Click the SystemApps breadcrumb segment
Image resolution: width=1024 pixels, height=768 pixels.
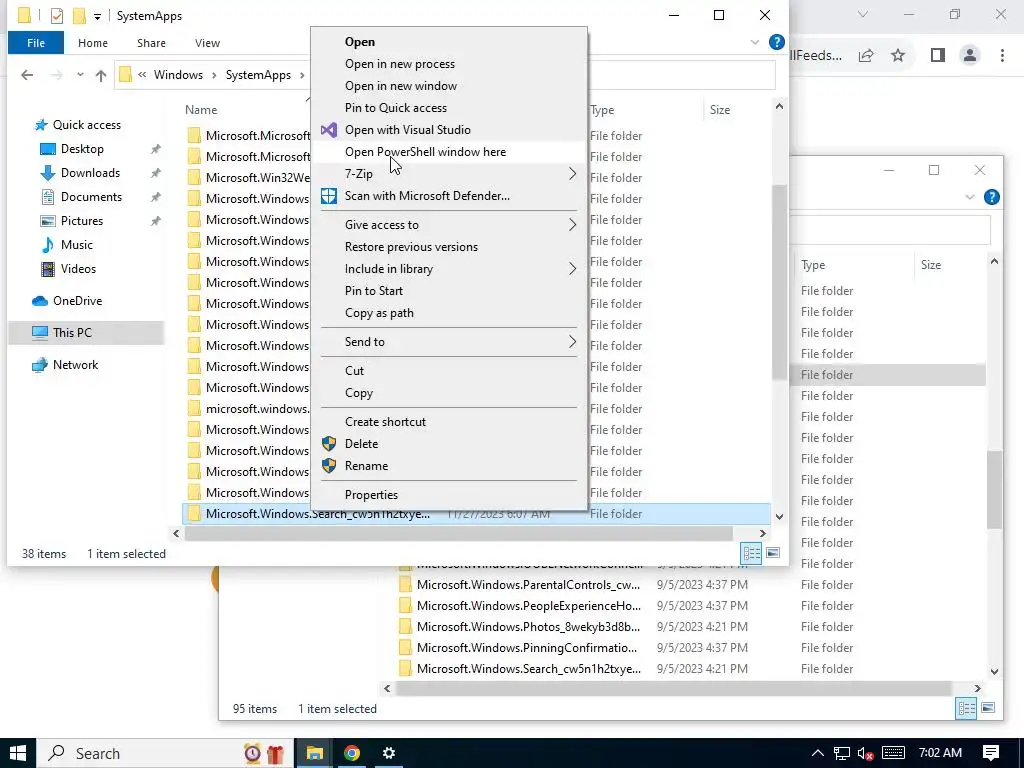coord(258,75)
